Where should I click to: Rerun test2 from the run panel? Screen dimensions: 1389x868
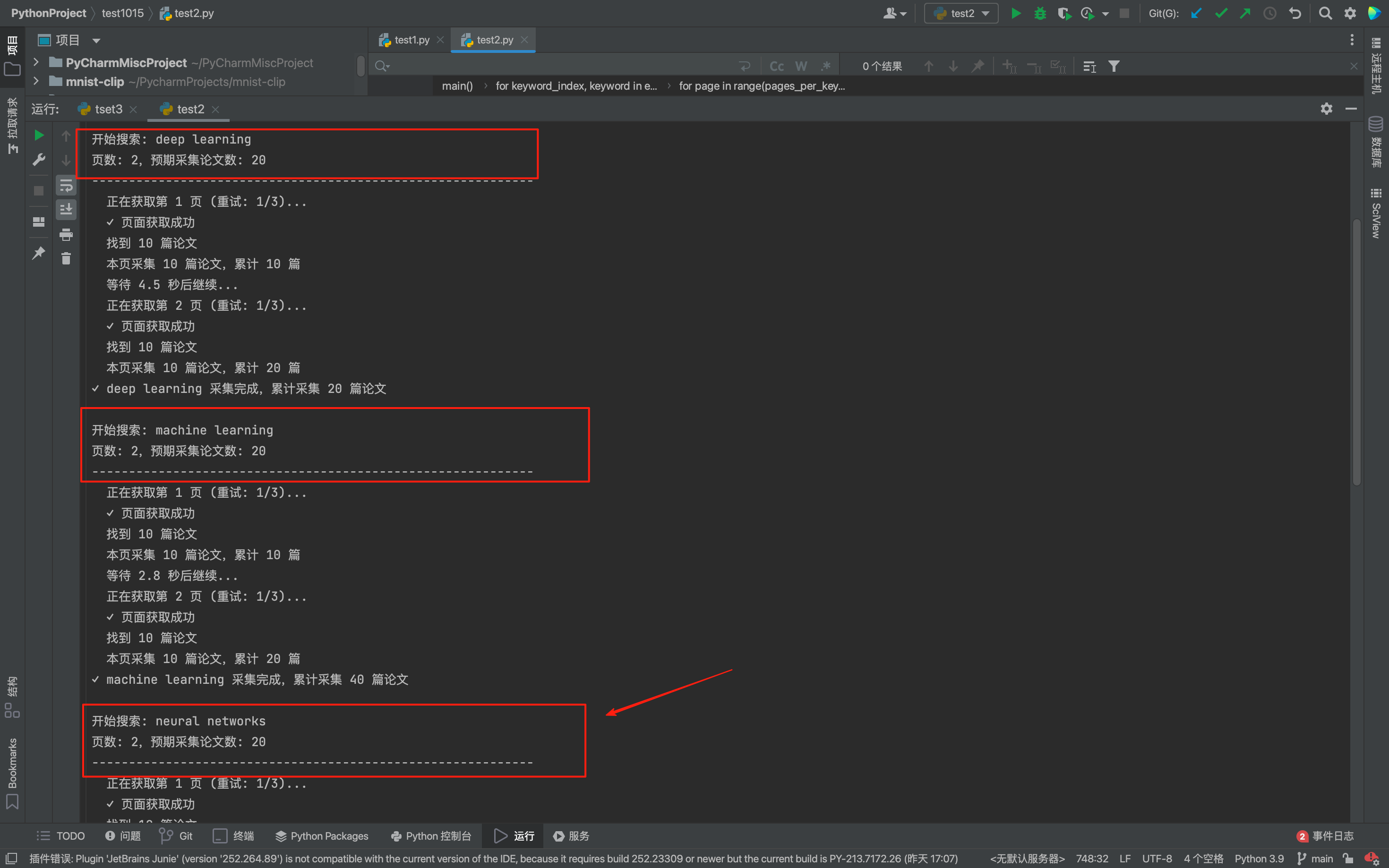point(39,136)
